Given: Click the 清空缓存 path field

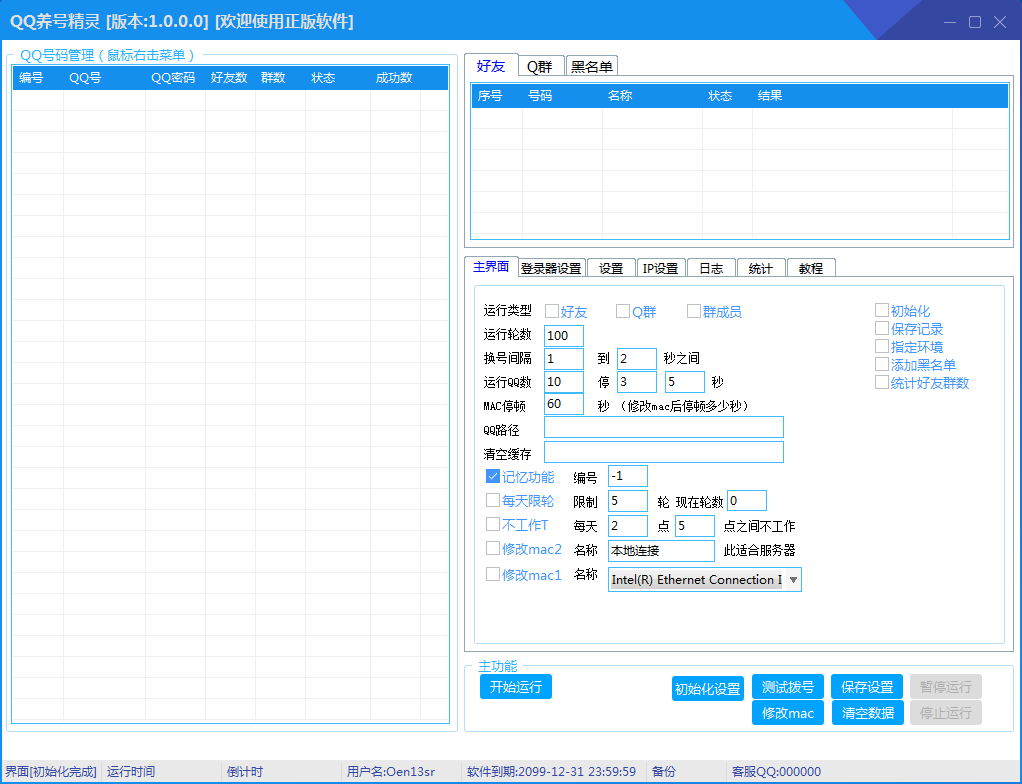Looking at the screenshot, I should [664, 452].
